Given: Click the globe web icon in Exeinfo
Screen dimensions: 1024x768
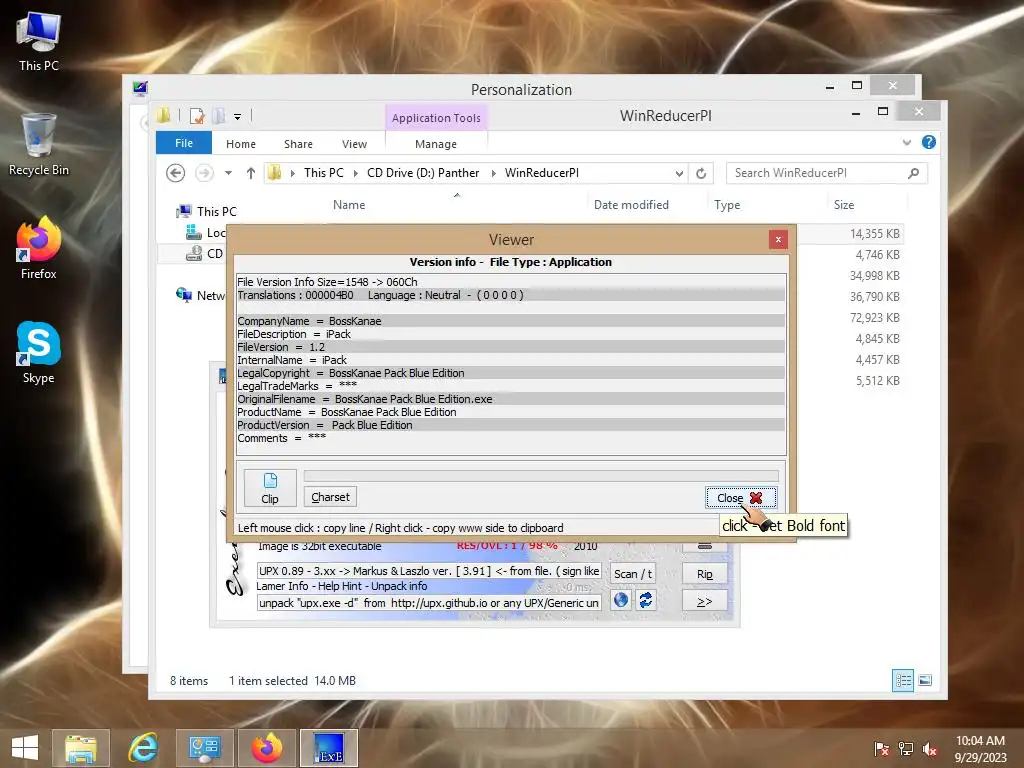Looking at the screenshot, I should (x=620, y=600).
